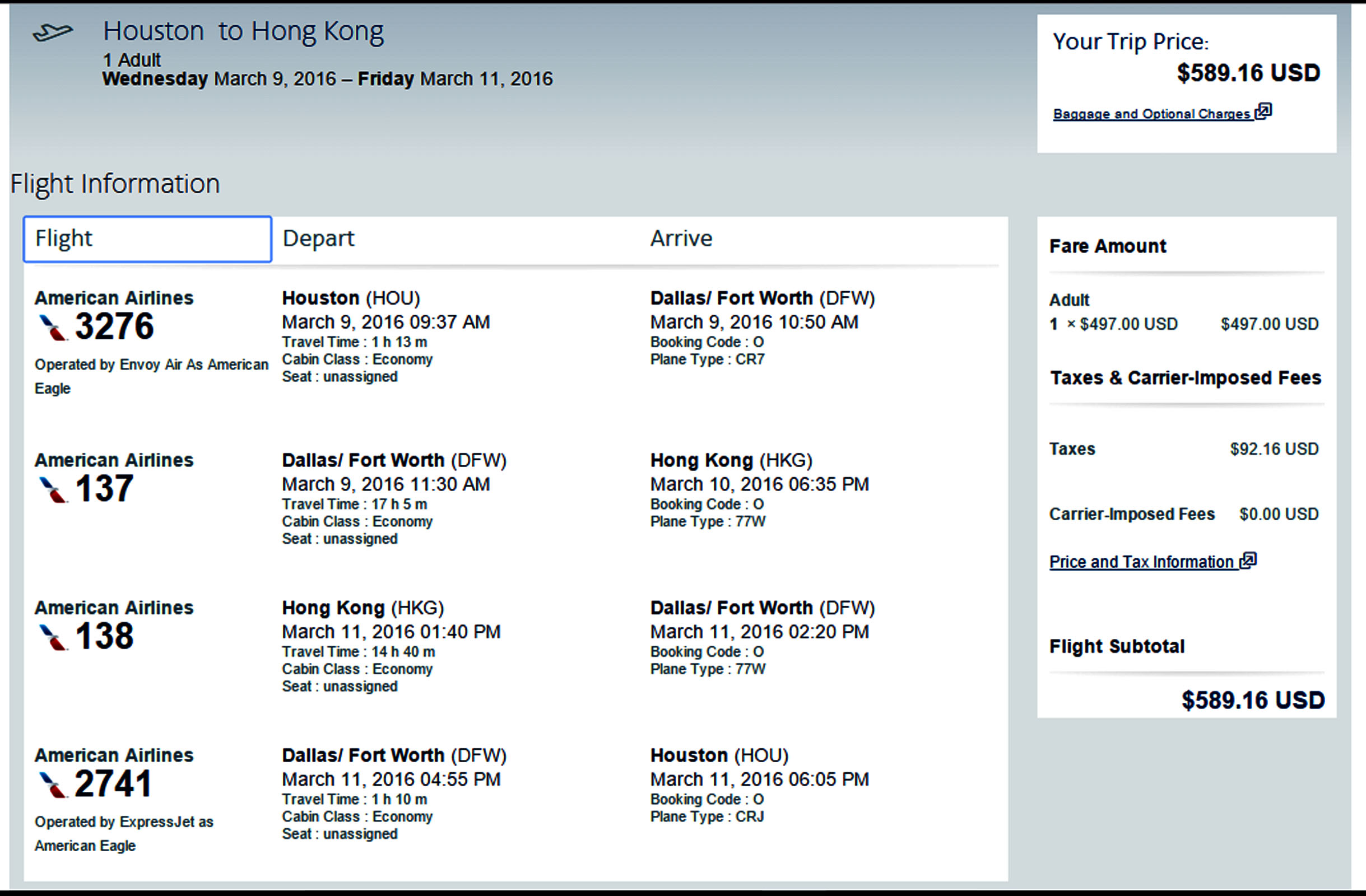Click external-link icon after Baggage and Optional Charges

pos(1263,111)
